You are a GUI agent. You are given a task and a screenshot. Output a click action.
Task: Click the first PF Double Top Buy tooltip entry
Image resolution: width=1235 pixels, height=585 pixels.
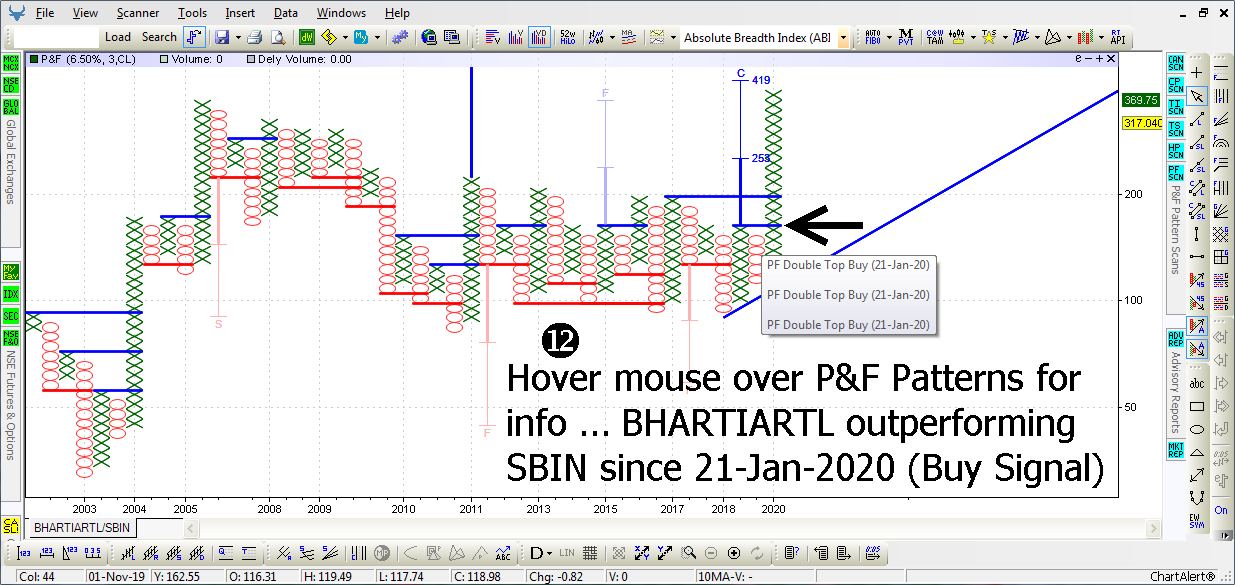coord(847,265)
